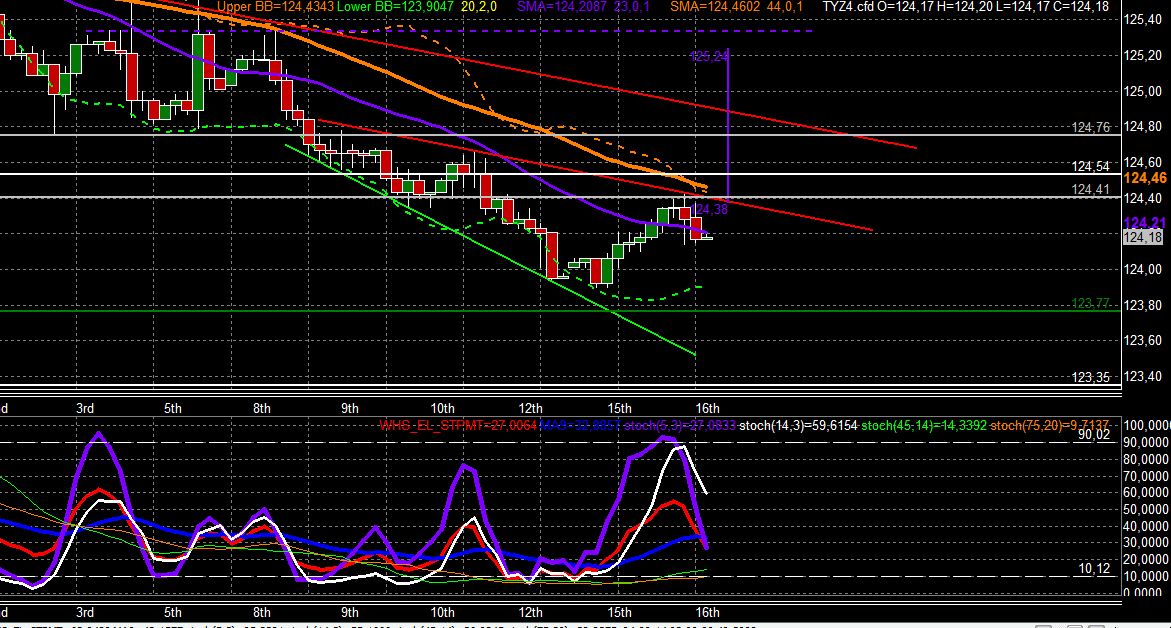Screen dimensions: 1171x628
Task: Click the 100,0000 stochastic scale value
Action: (1146, 426)
